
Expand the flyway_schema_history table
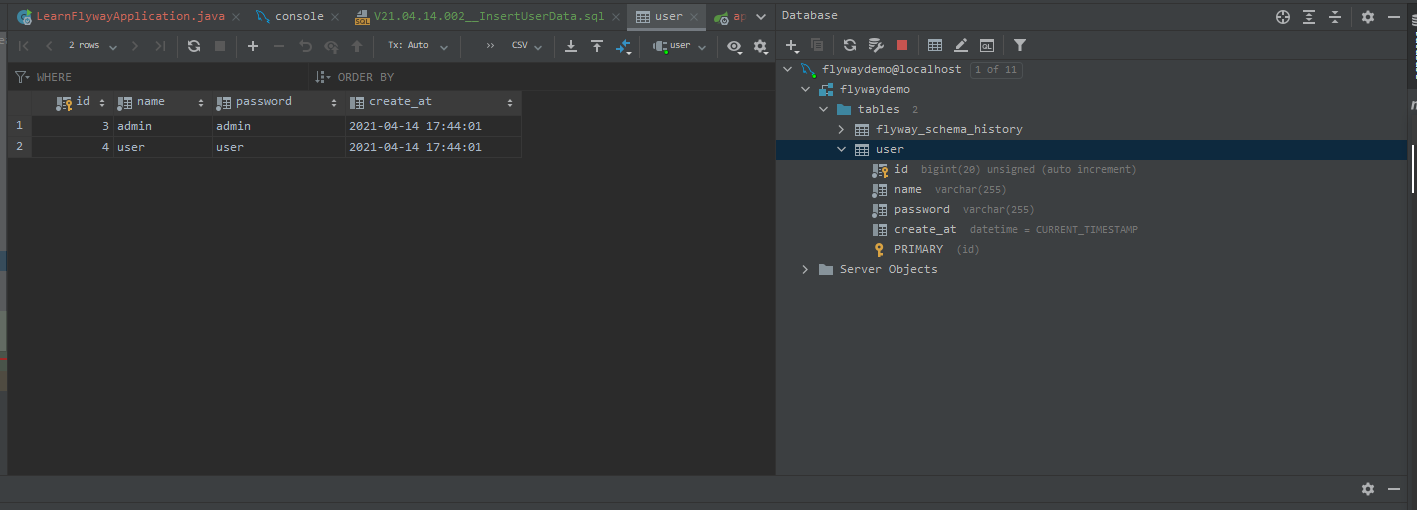point(841,130)
